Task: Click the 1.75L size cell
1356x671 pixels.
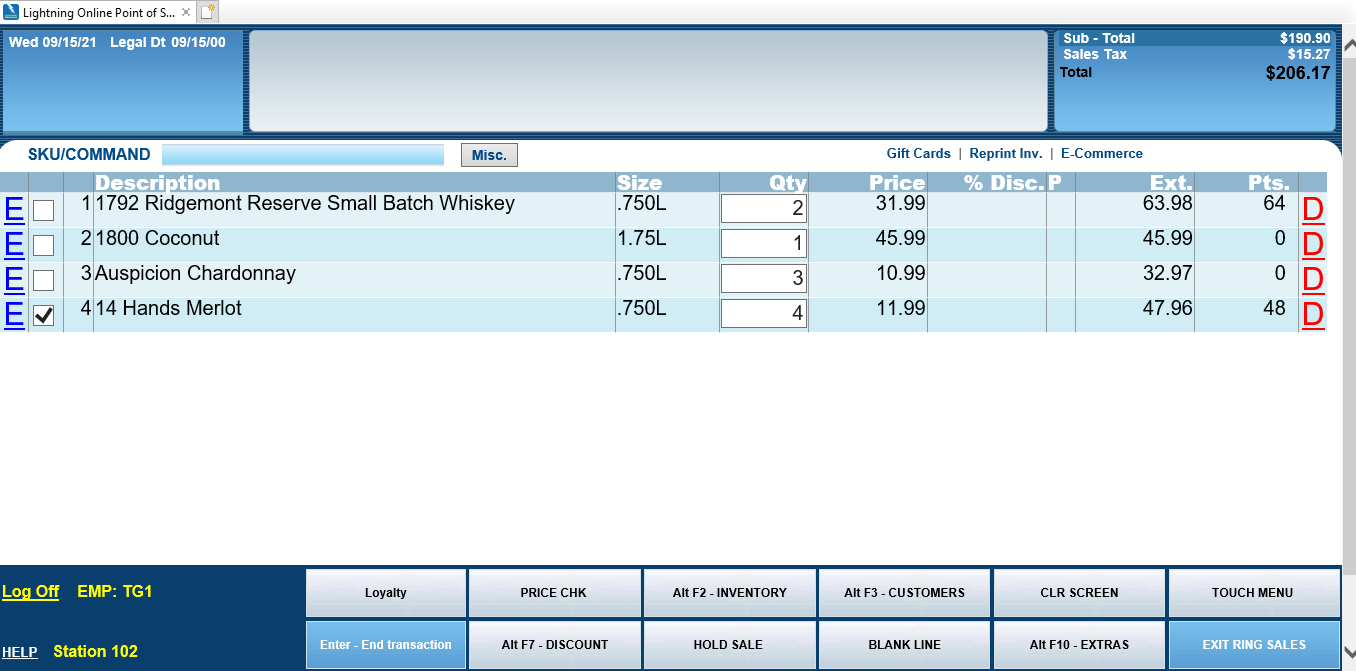Action: [641, 239]
